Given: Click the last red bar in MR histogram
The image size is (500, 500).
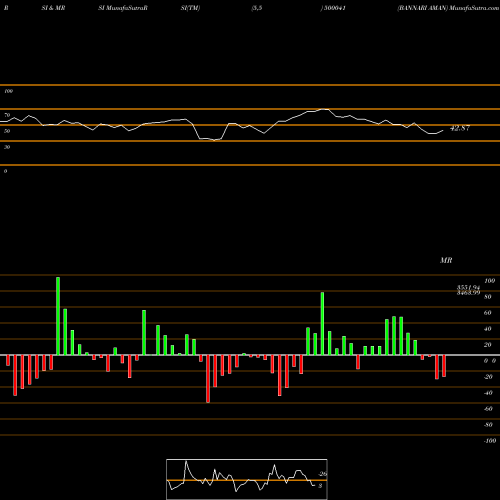Looking at the screenshot, I should click(x=444, y=366).
